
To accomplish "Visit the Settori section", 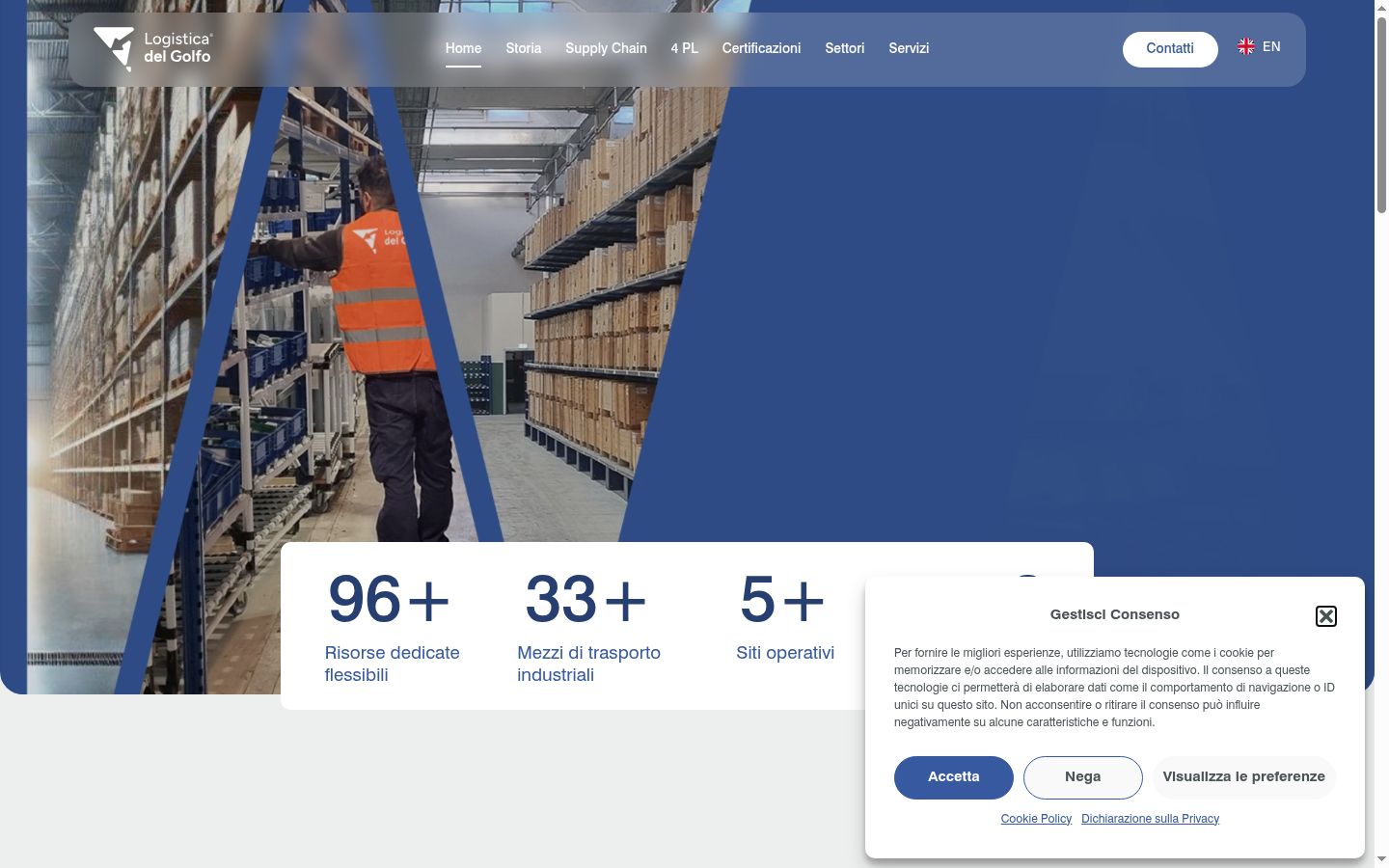I will click(x=845, y=48).
